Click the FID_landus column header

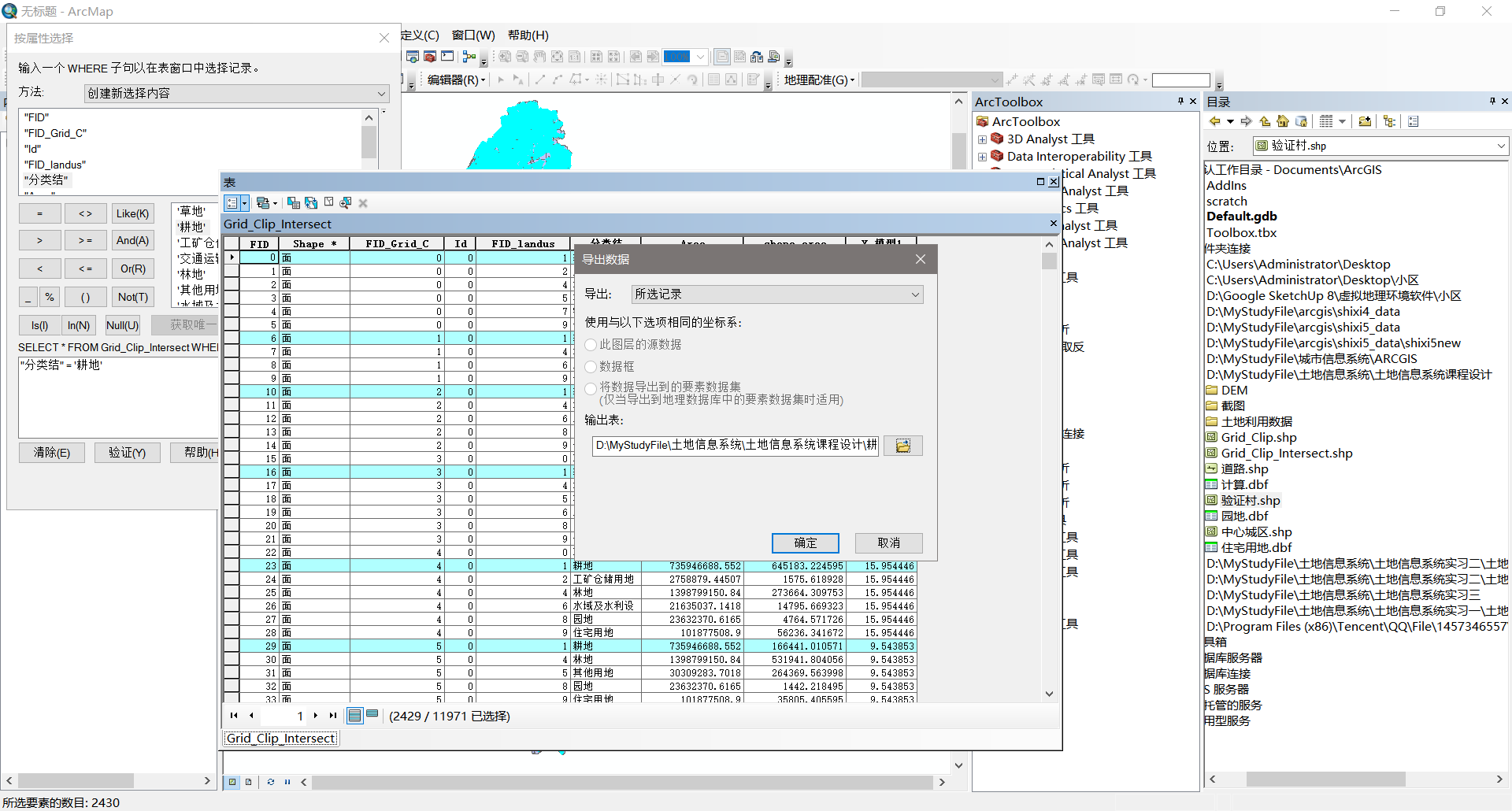click(523, 244)
